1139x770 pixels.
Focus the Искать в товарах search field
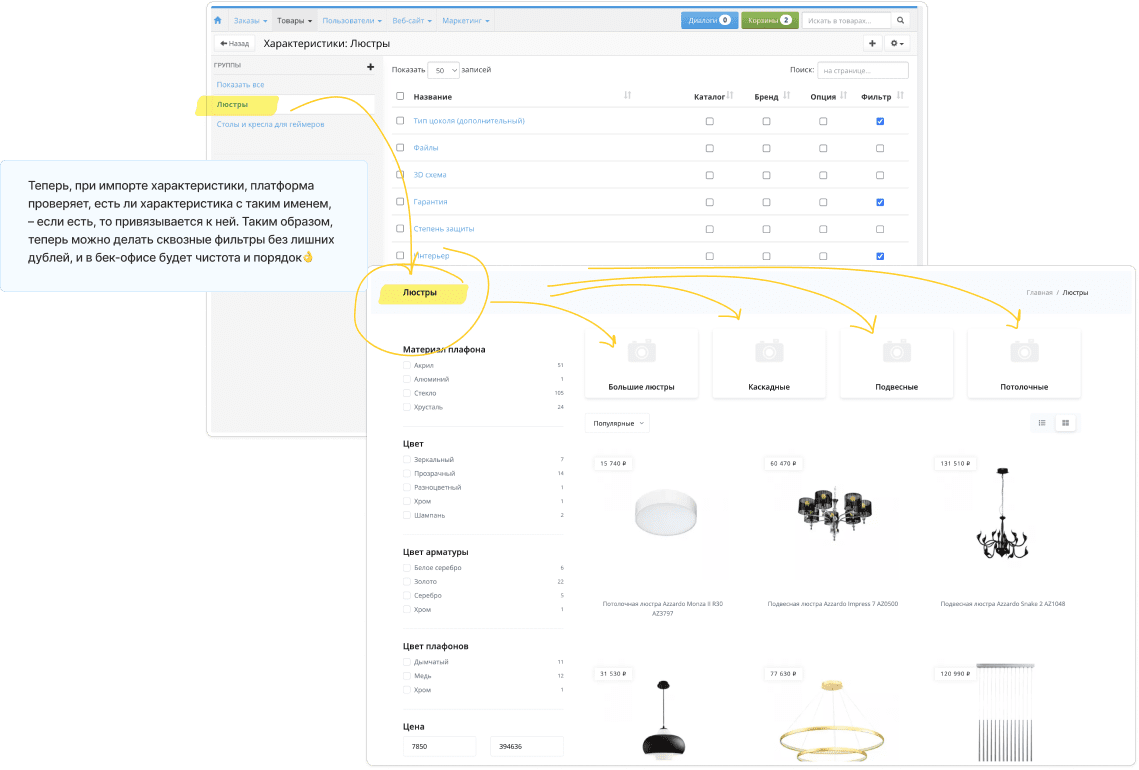pyautogui.click(x=846, y=20)
